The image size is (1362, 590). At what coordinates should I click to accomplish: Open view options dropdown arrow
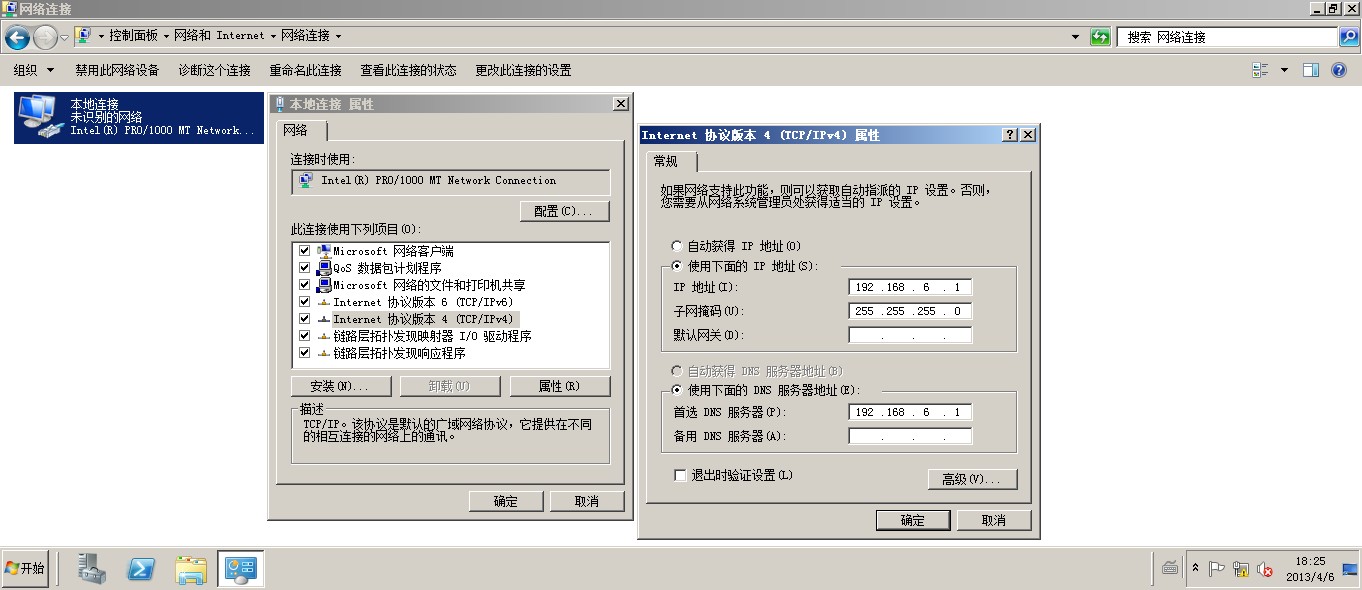[1285, 70]
